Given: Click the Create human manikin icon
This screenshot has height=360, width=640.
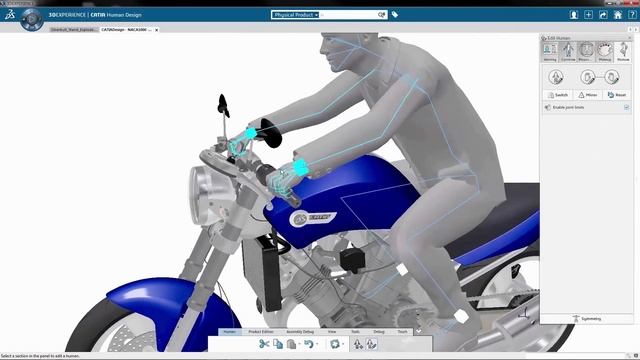Looking at the screenshot, I should pos(358,344).
